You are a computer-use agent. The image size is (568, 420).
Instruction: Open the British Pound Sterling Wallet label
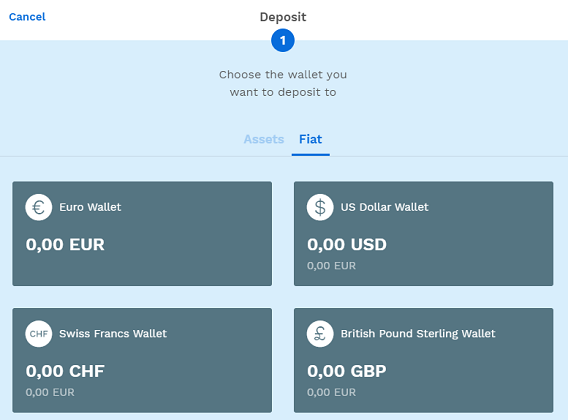click(418, 333)
